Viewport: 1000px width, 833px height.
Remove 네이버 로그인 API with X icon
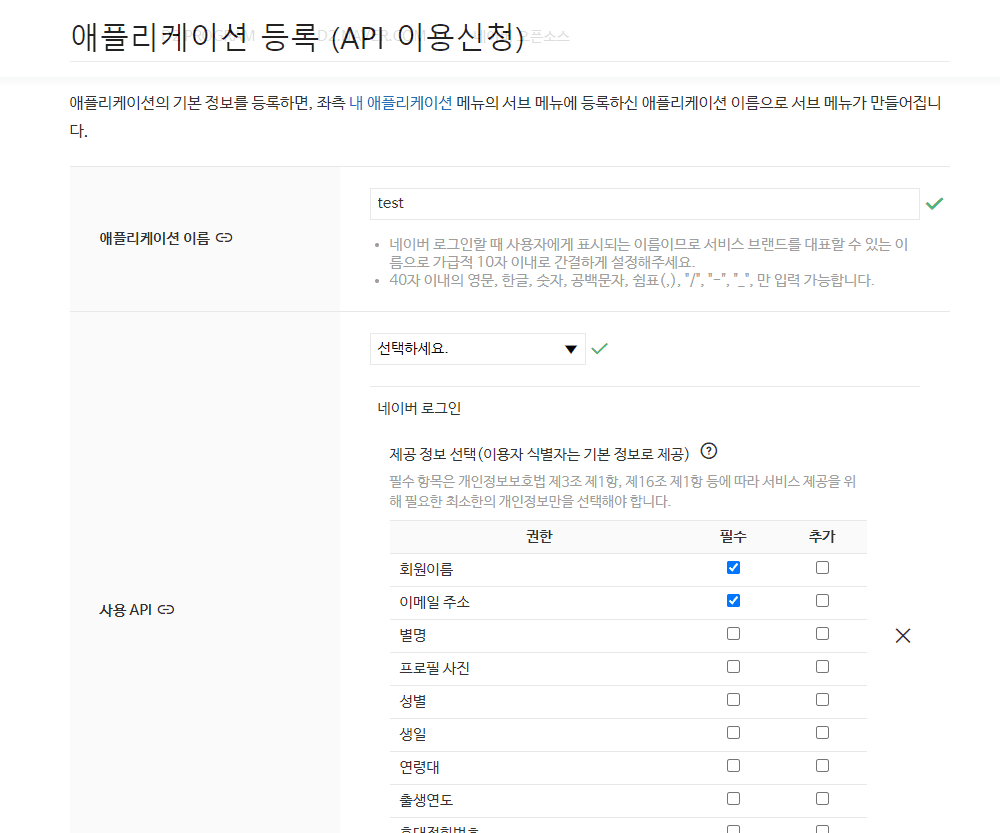pos(902,635)
